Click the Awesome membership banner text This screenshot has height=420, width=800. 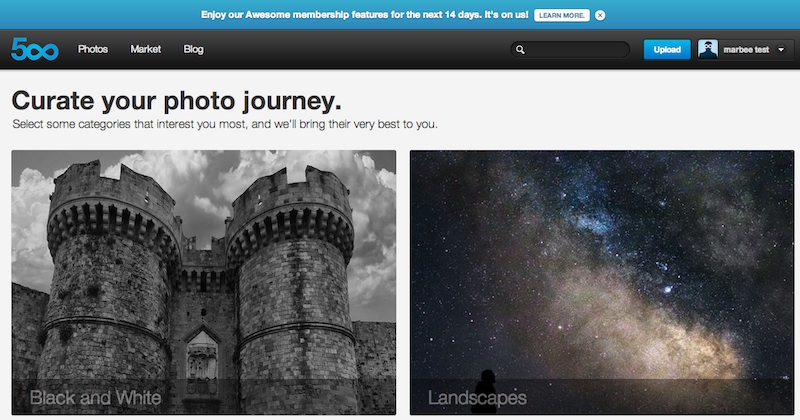(x=364, y=15)
